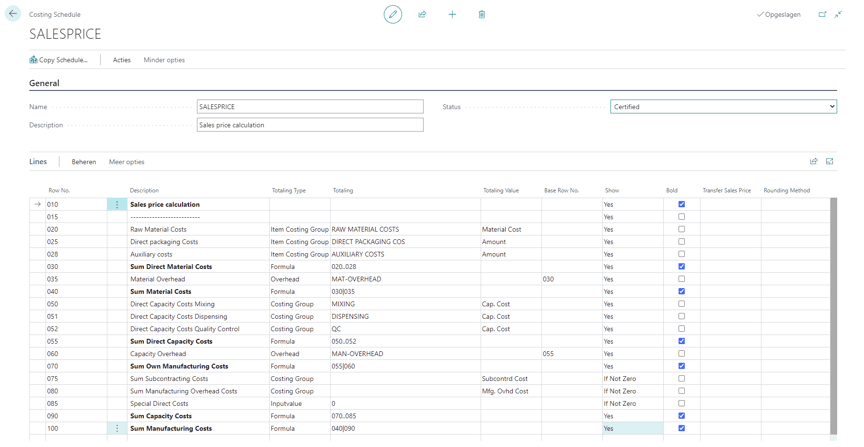Click 'RAW MATERIAL COSTS' totaling cell
The width and height of the screenshot is (864, 447).
405,229
